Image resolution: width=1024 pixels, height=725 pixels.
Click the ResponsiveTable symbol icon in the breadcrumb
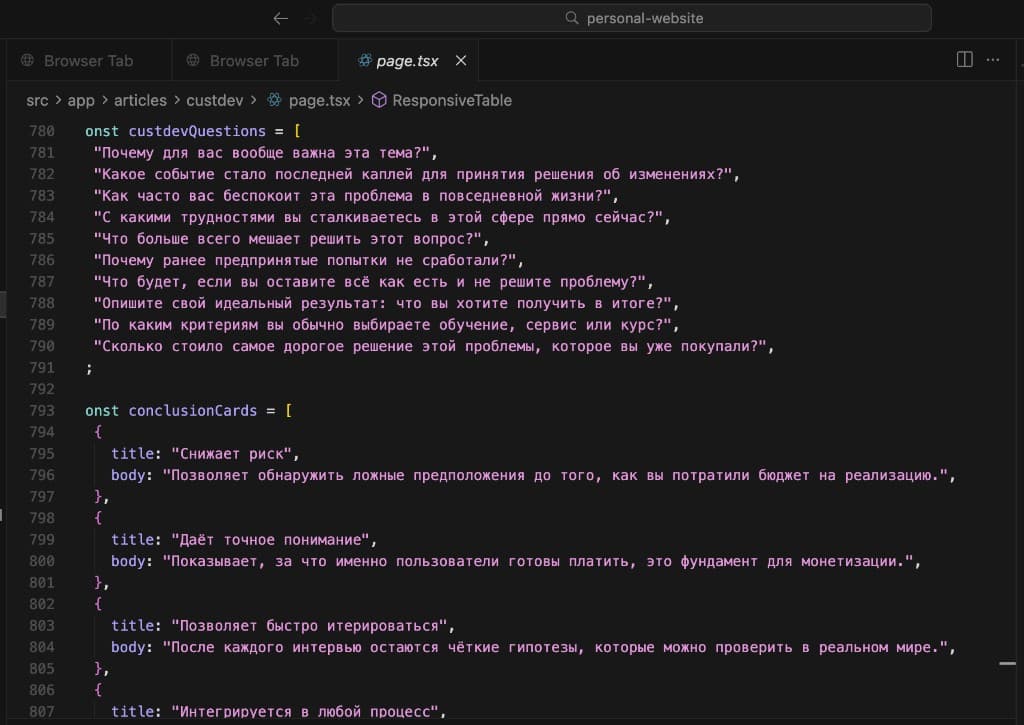378,100
